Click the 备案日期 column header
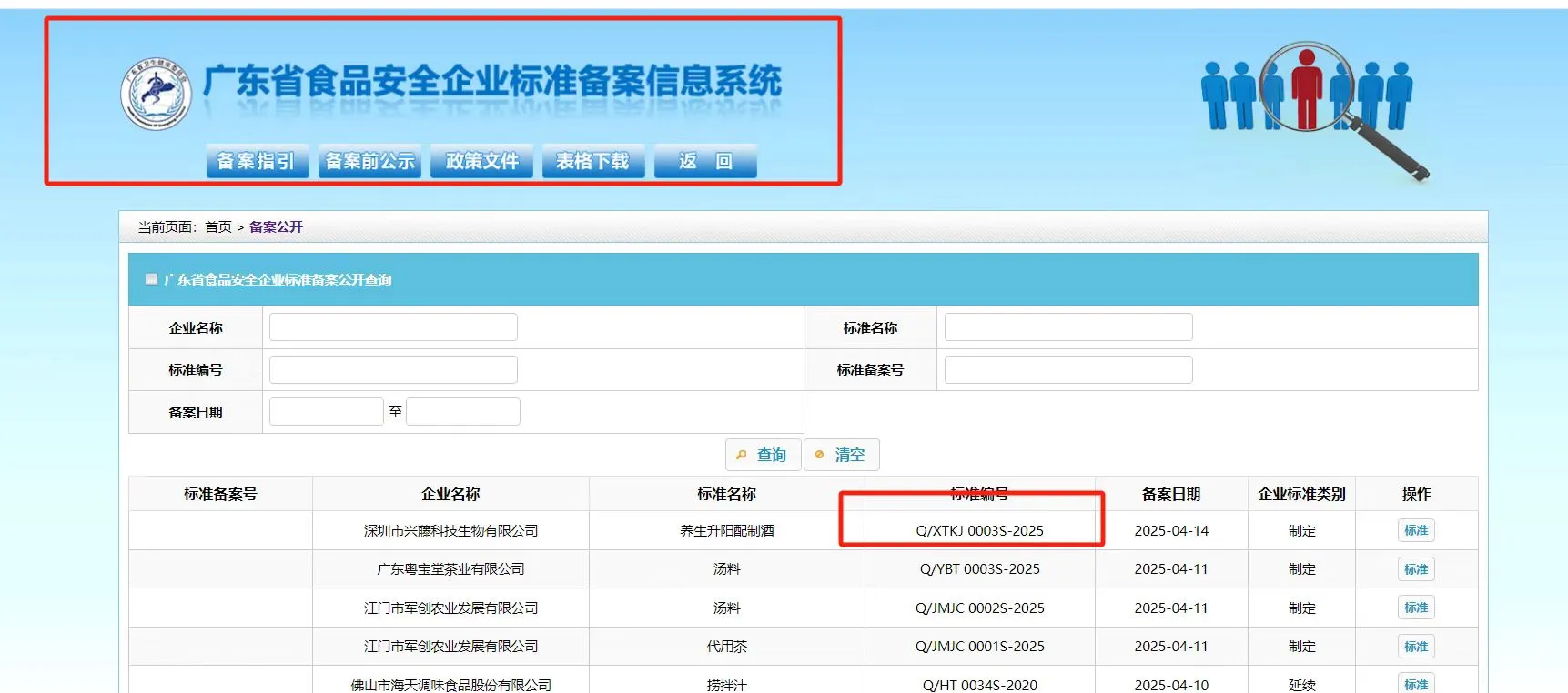Image resolution: width=1568 pixels, height=693 pixels. (1171, 494)
